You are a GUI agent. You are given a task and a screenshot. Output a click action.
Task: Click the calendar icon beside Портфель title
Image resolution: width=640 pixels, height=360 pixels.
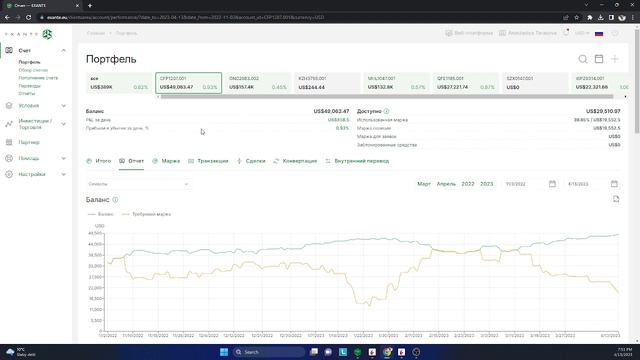599,59
